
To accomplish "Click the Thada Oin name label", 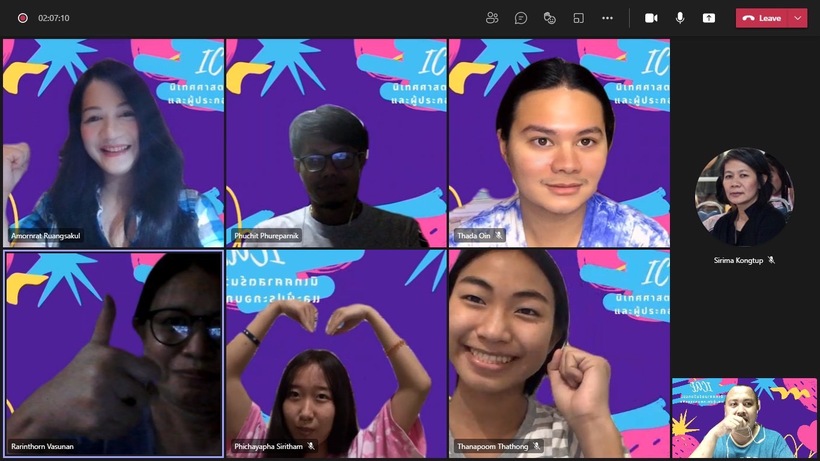I will (473, 236).
